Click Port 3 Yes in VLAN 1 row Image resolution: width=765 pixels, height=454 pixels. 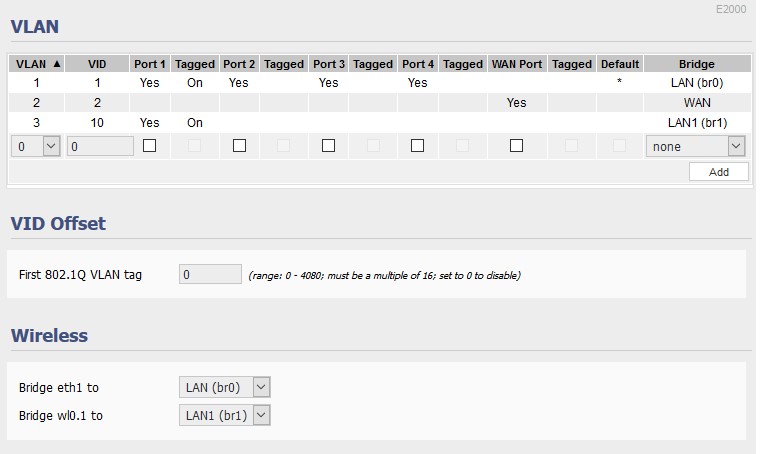(x=328, y=83)
